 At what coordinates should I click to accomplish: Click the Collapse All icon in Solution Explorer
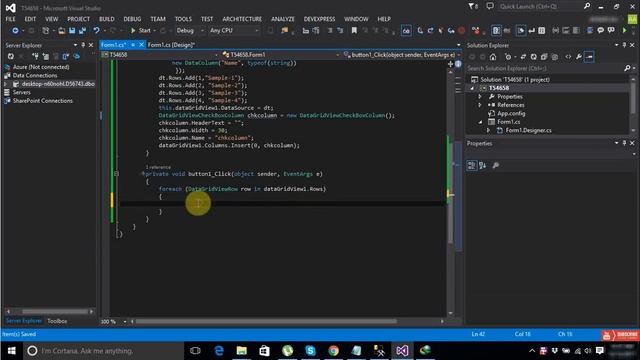pos(544,57)
